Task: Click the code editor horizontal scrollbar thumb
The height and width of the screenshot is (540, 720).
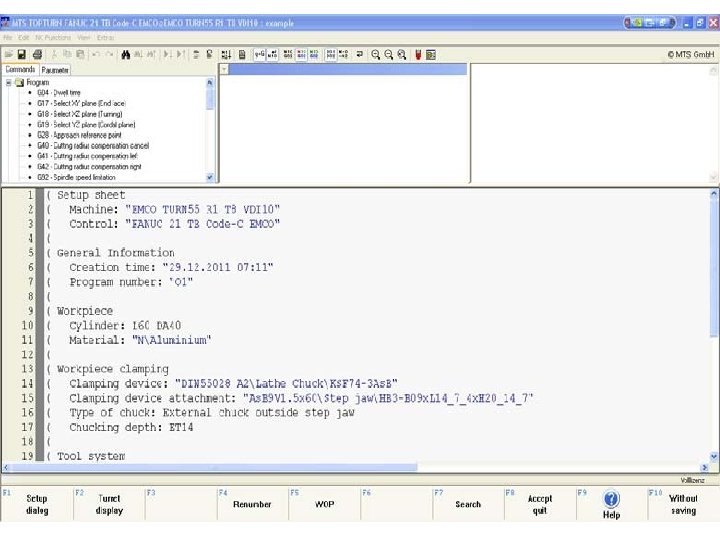Action: pos(214,467)
